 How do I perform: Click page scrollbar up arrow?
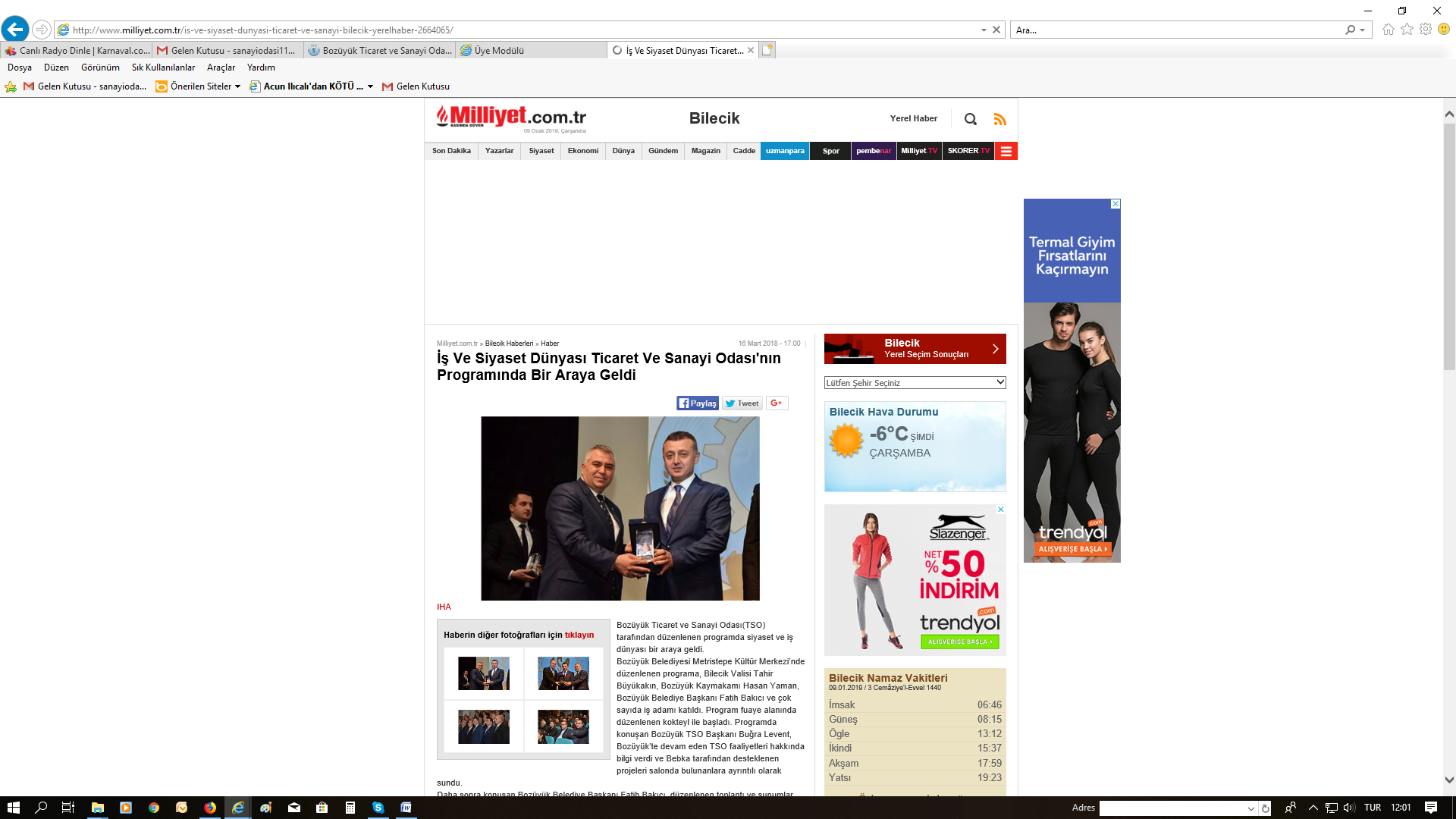1449,115
